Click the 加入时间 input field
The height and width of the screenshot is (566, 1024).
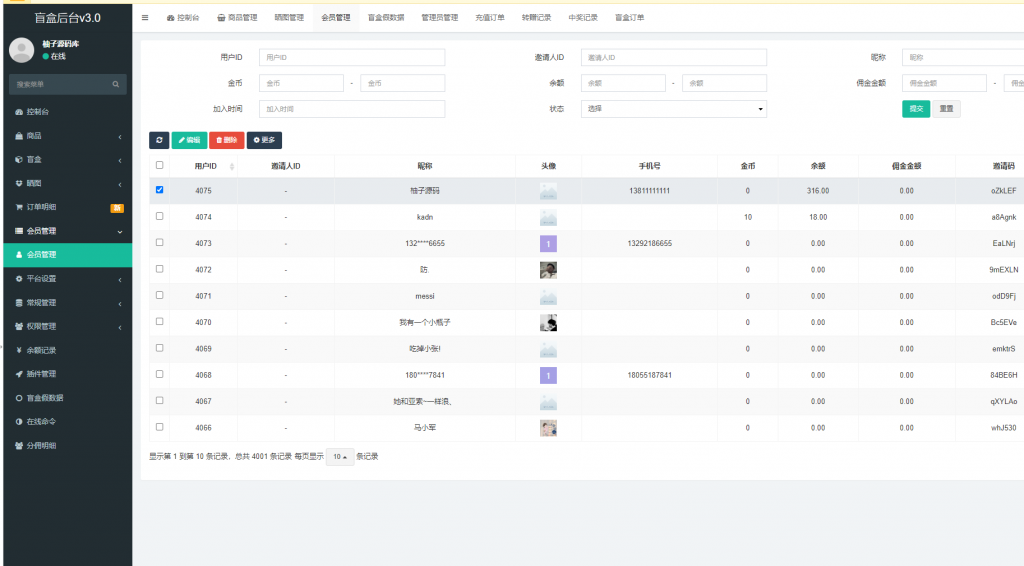click(x=352, y=109)
